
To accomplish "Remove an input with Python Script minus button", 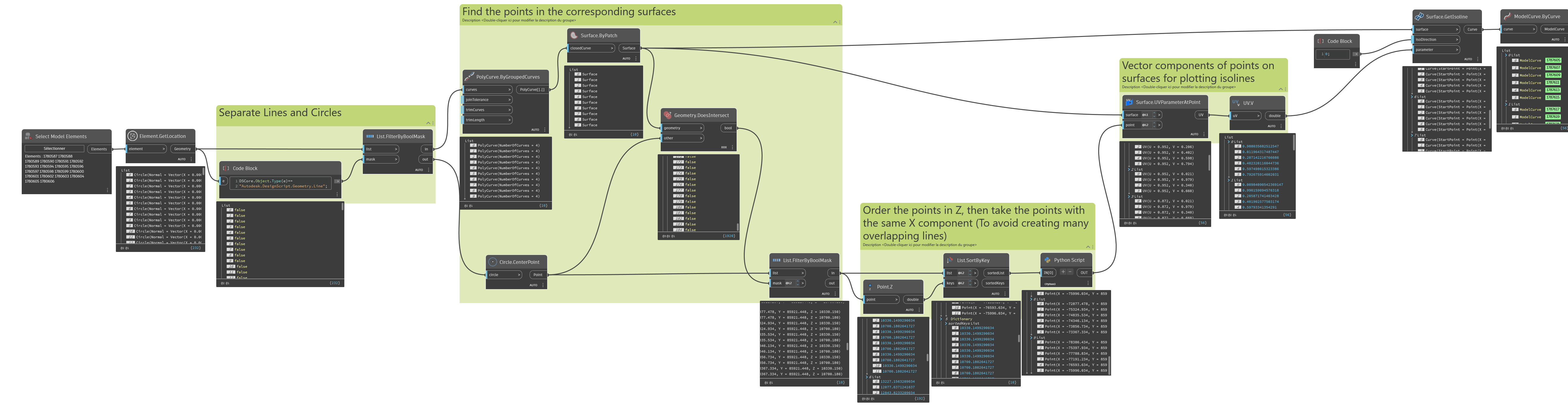I will pos(1070,272).
